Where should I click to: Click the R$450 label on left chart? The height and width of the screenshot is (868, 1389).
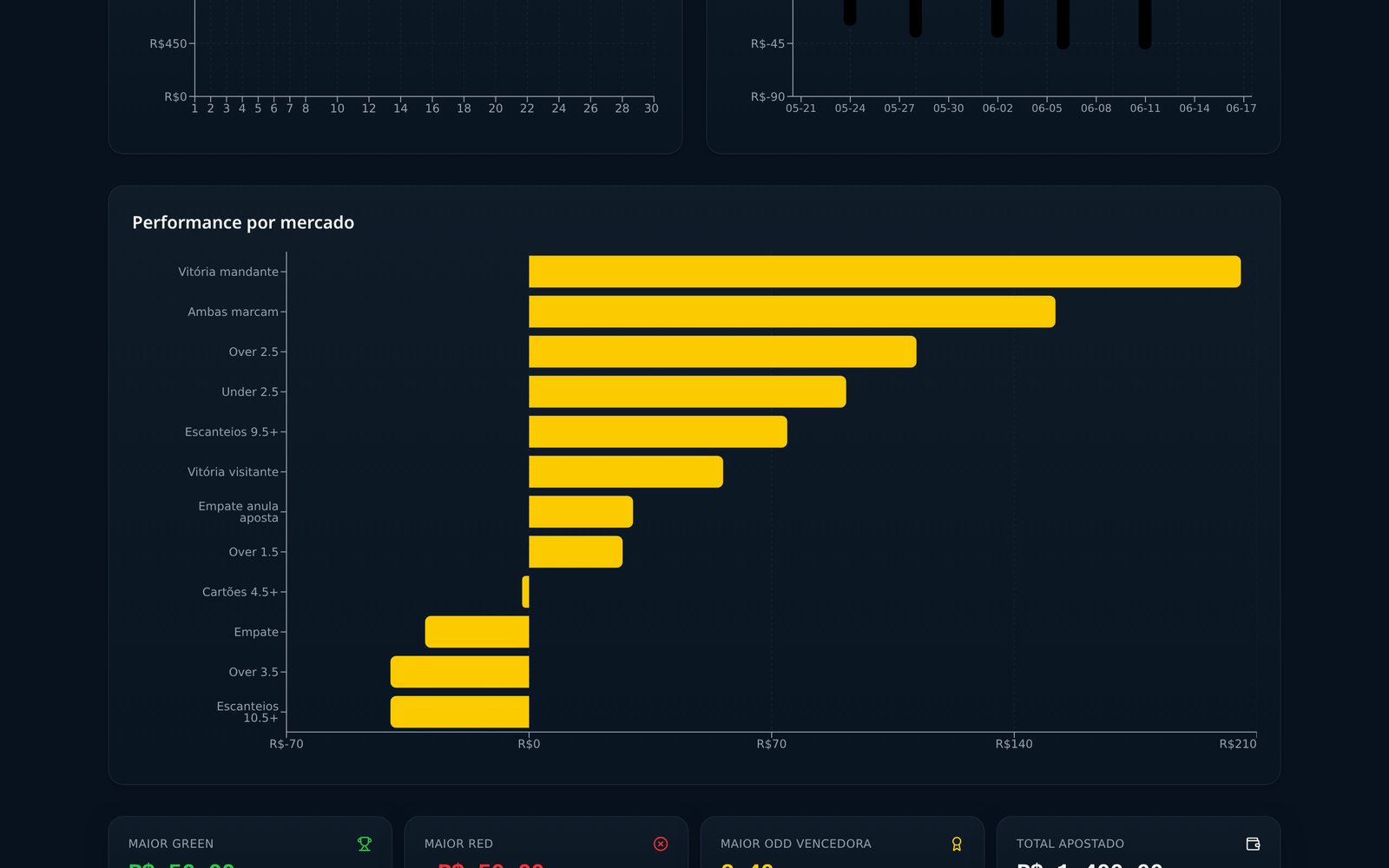(168, 43)
